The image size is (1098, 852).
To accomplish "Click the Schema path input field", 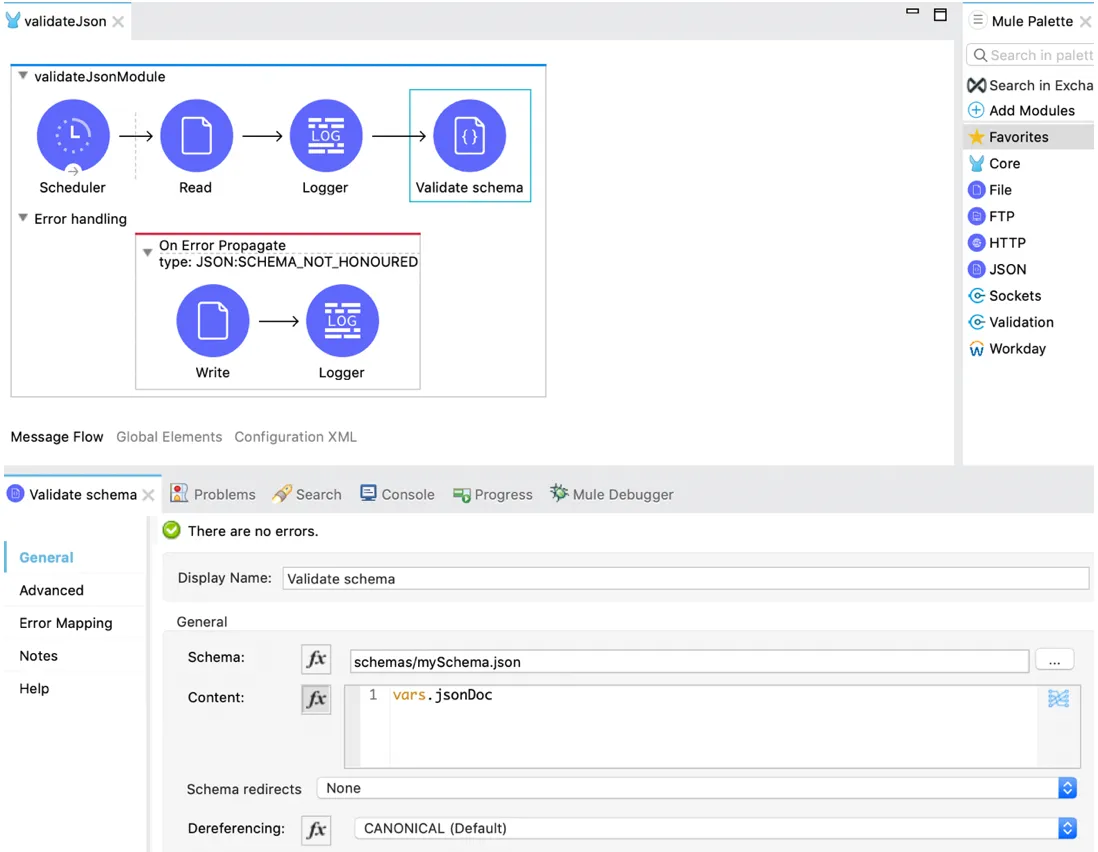I will [x=689, y=662].
